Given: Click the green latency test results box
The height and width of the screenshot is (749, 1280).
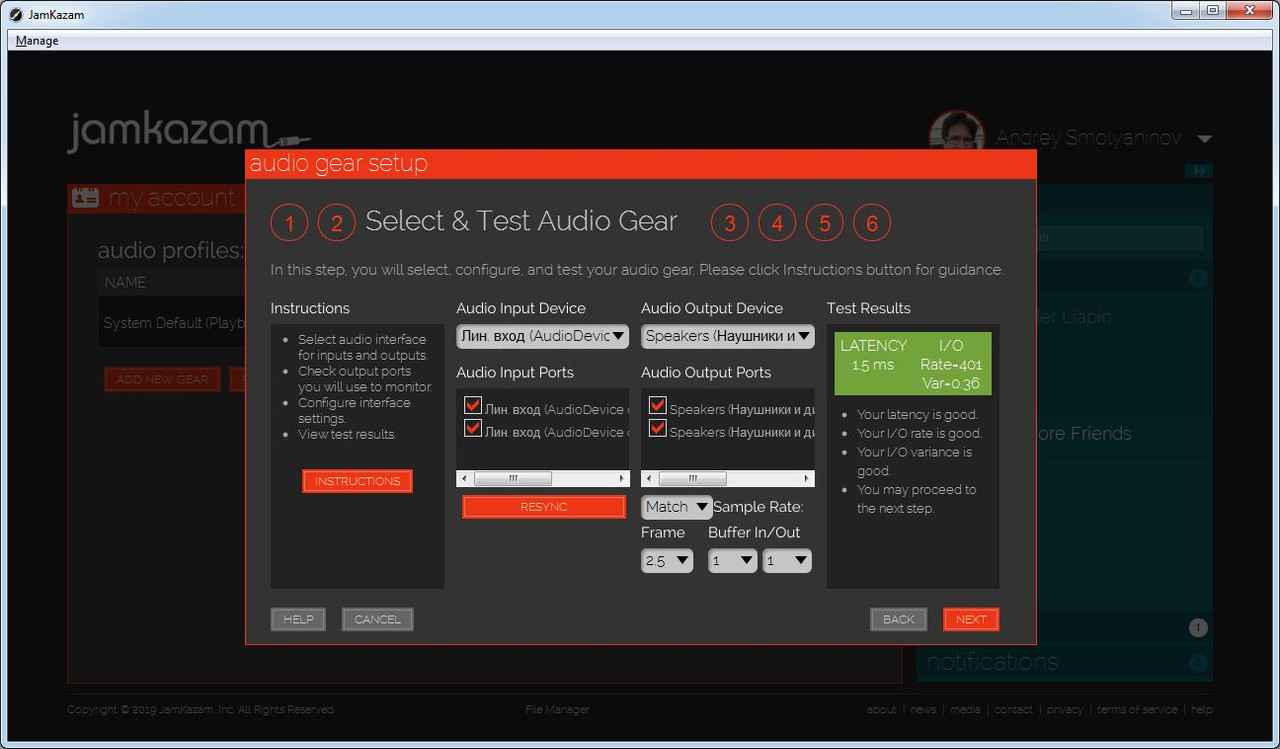Looking at the screenshot, I should click(x=913, y=364).
